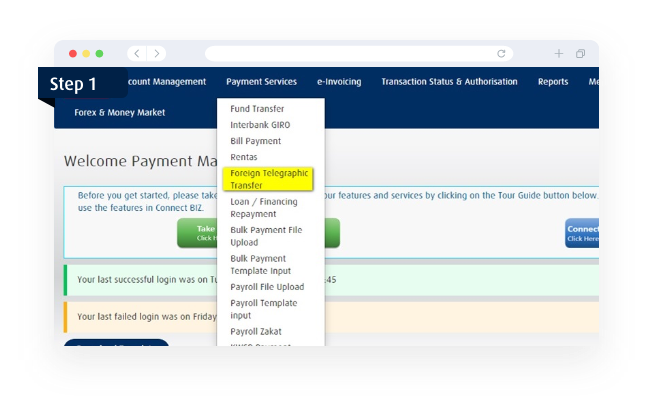Open Bulk Payment Template Input
This screenshot has width=653, height=414.
click(x=260, y=264)
